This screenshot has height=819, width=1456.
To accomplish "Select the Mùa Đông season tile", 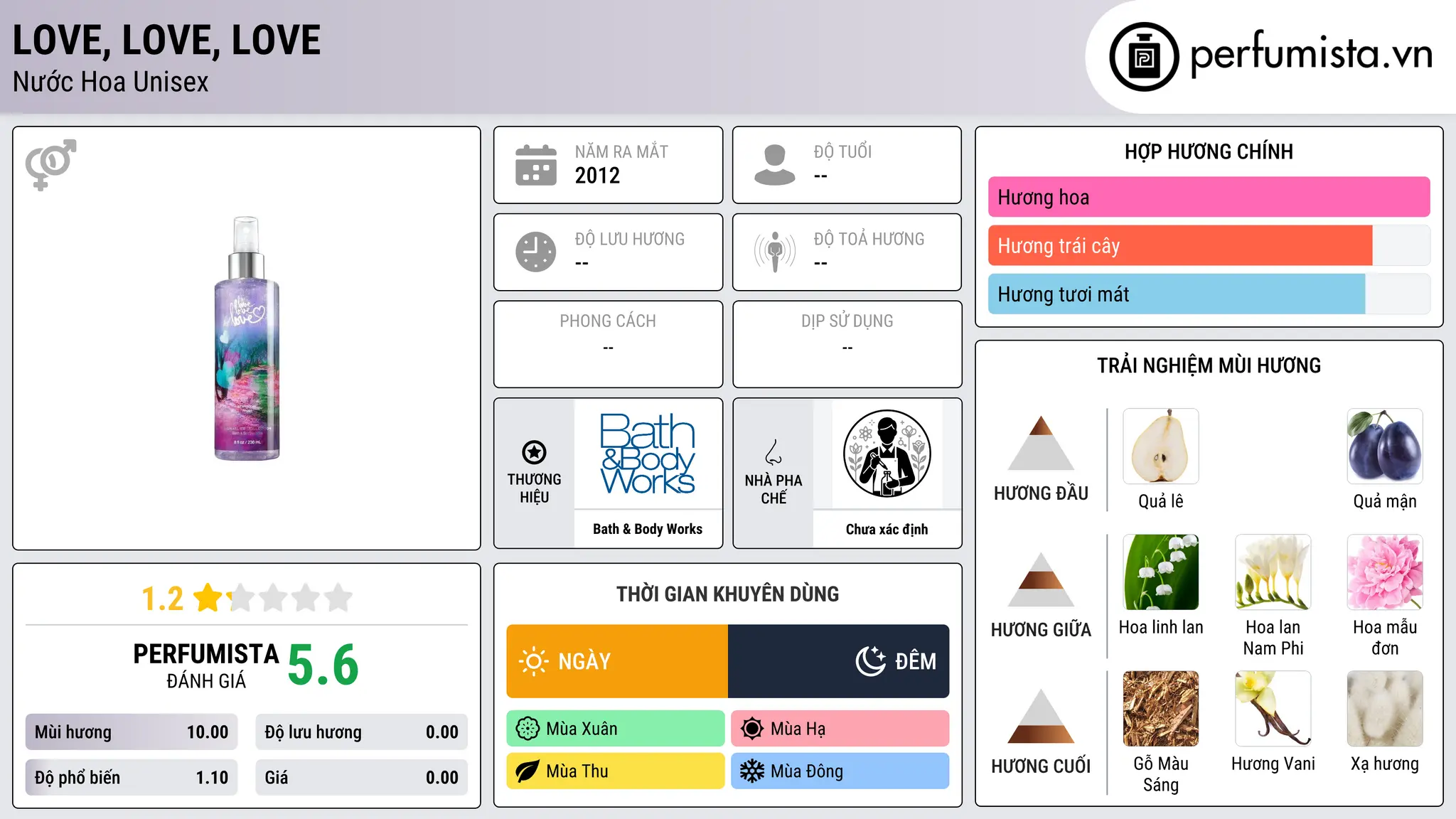I will pyautogui.click(x=840, y=771).
